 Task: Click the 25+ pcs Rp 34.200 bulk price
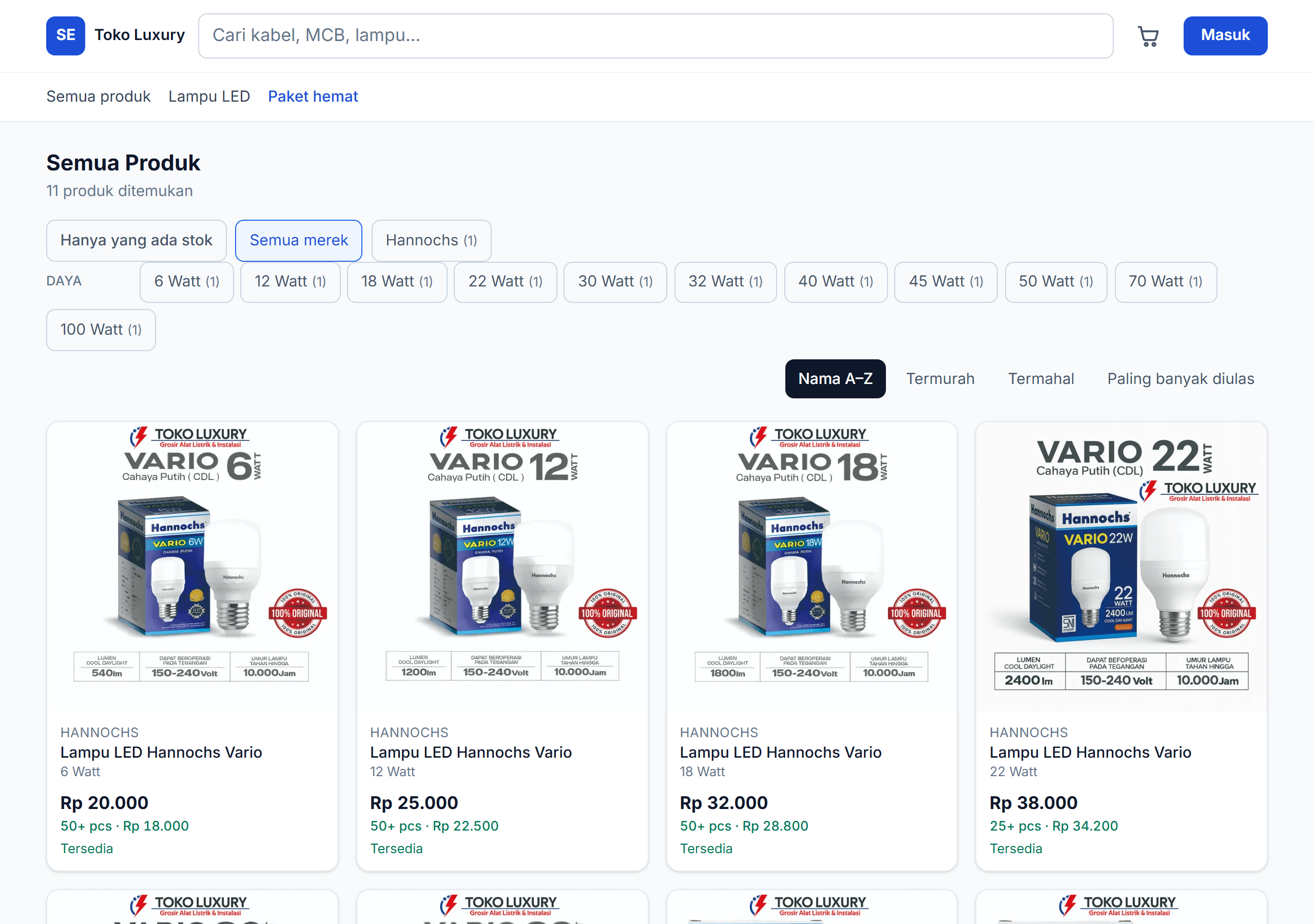coord(1054,826)
